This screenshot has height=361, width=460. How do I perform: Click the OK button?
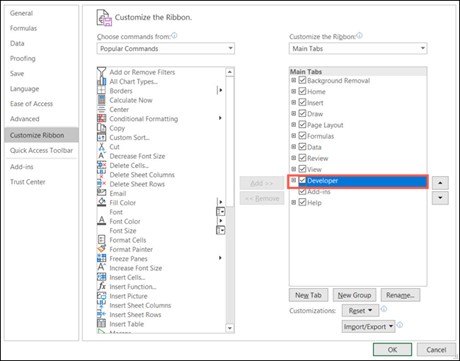[x=392, y=349]
